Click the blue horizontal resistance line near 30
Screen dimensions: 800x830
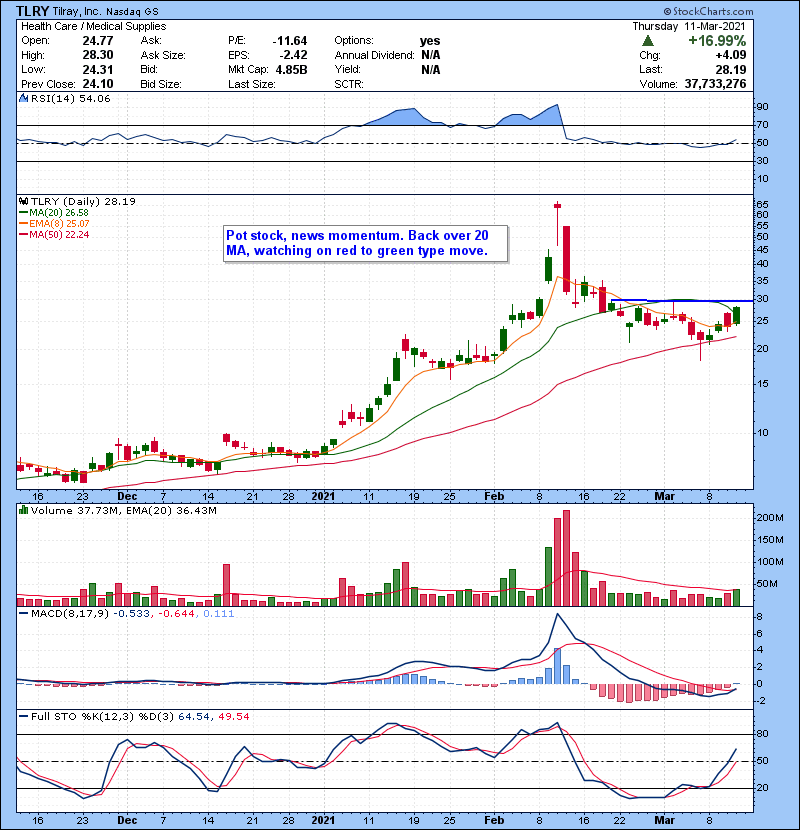[x=682, y=301]
